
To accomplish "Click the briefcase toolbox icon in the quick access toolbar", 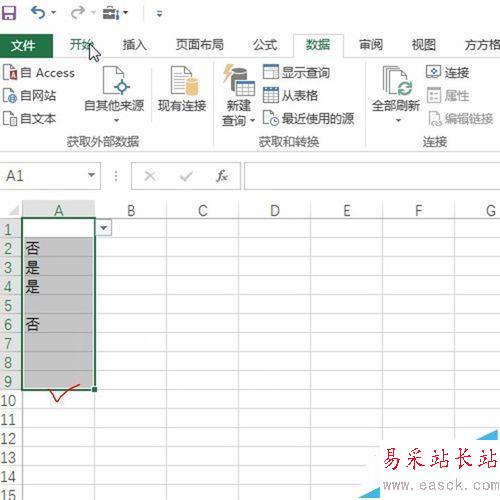I will pos(111,13).
